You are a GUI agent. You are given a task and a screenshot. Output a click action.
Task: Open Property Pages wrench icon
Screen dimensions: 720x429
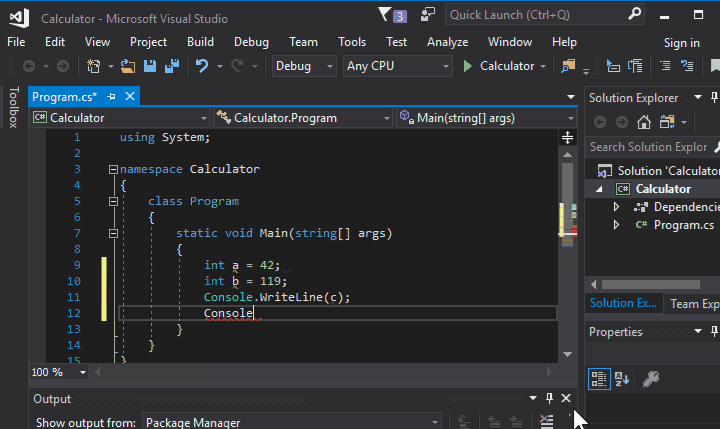[651, 379]
